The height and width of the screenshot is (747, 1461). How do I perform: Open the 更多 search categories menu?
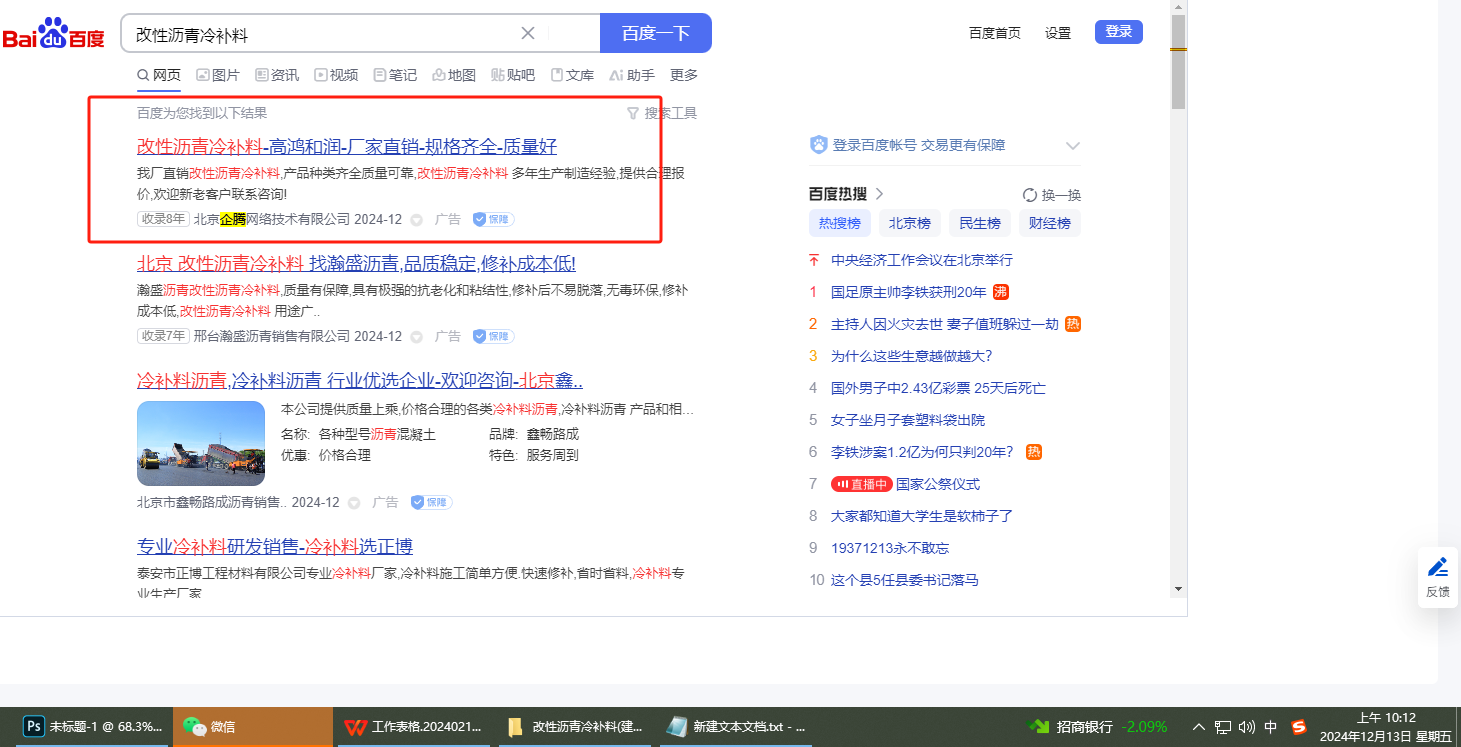coord(684,75)
